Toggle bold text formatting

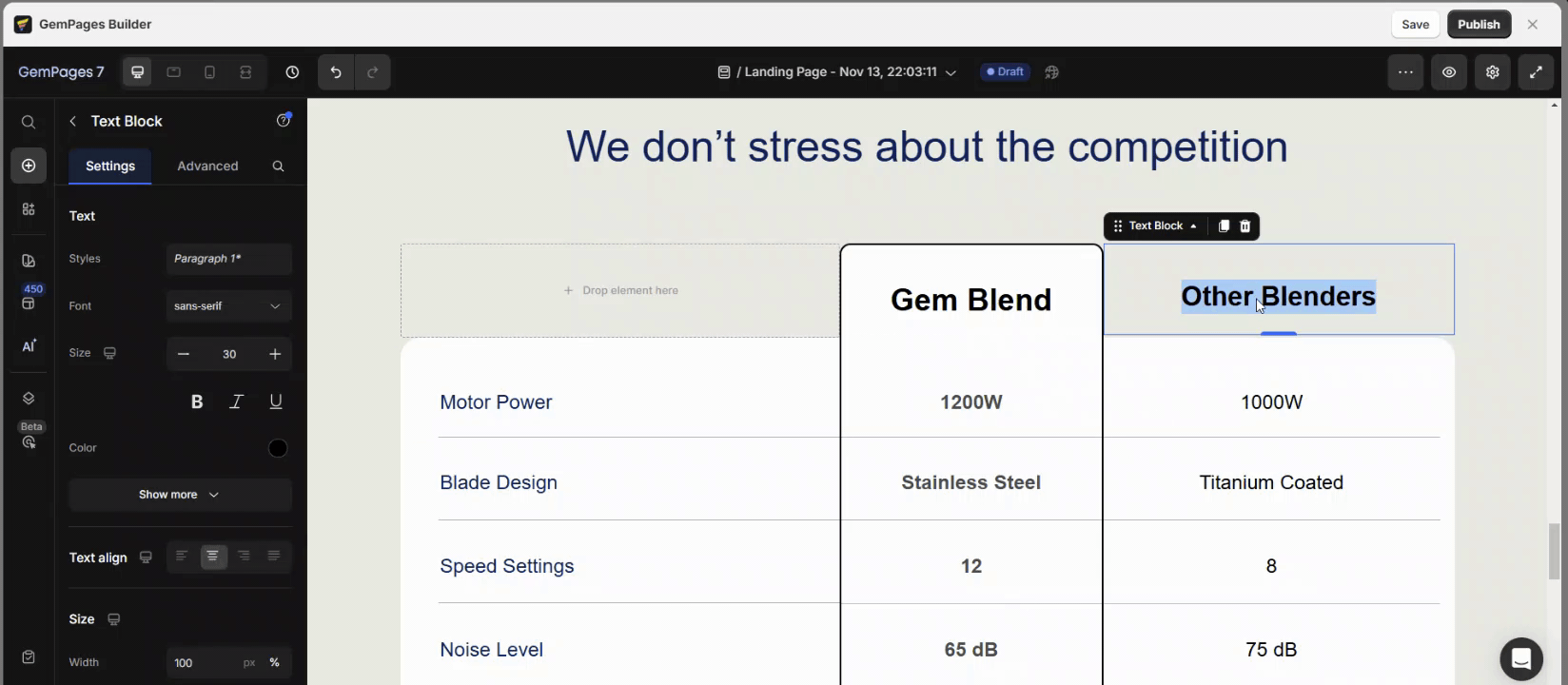(197, 401)
